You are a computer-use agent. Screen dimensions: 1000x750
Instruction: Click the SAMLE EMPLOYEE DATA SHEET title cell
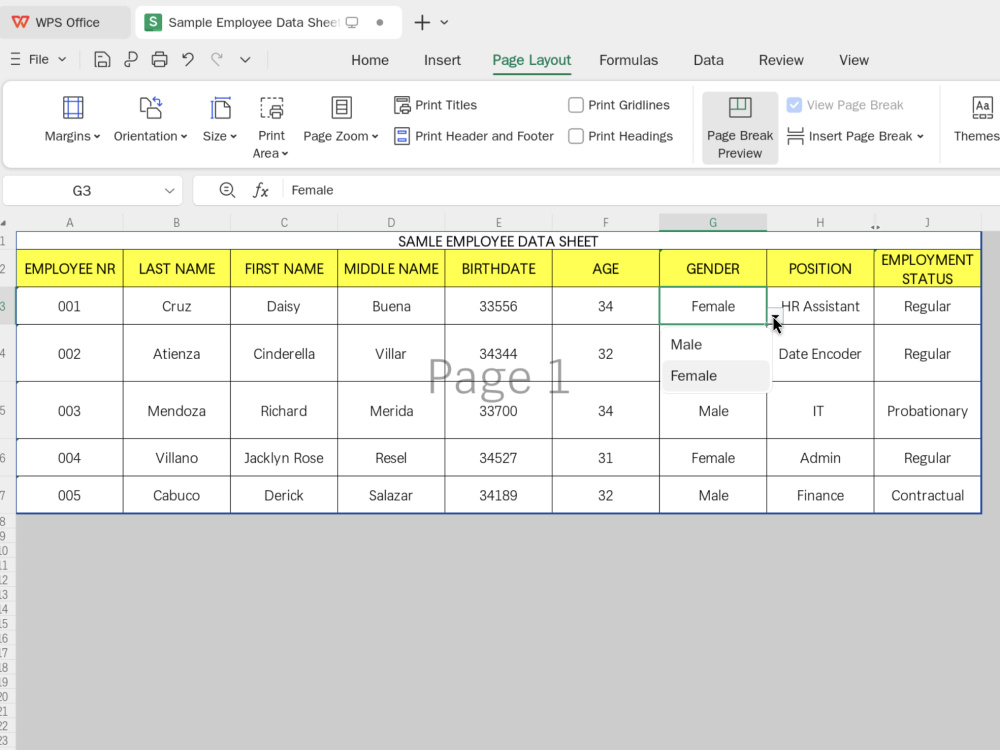[x=498, y=241]
